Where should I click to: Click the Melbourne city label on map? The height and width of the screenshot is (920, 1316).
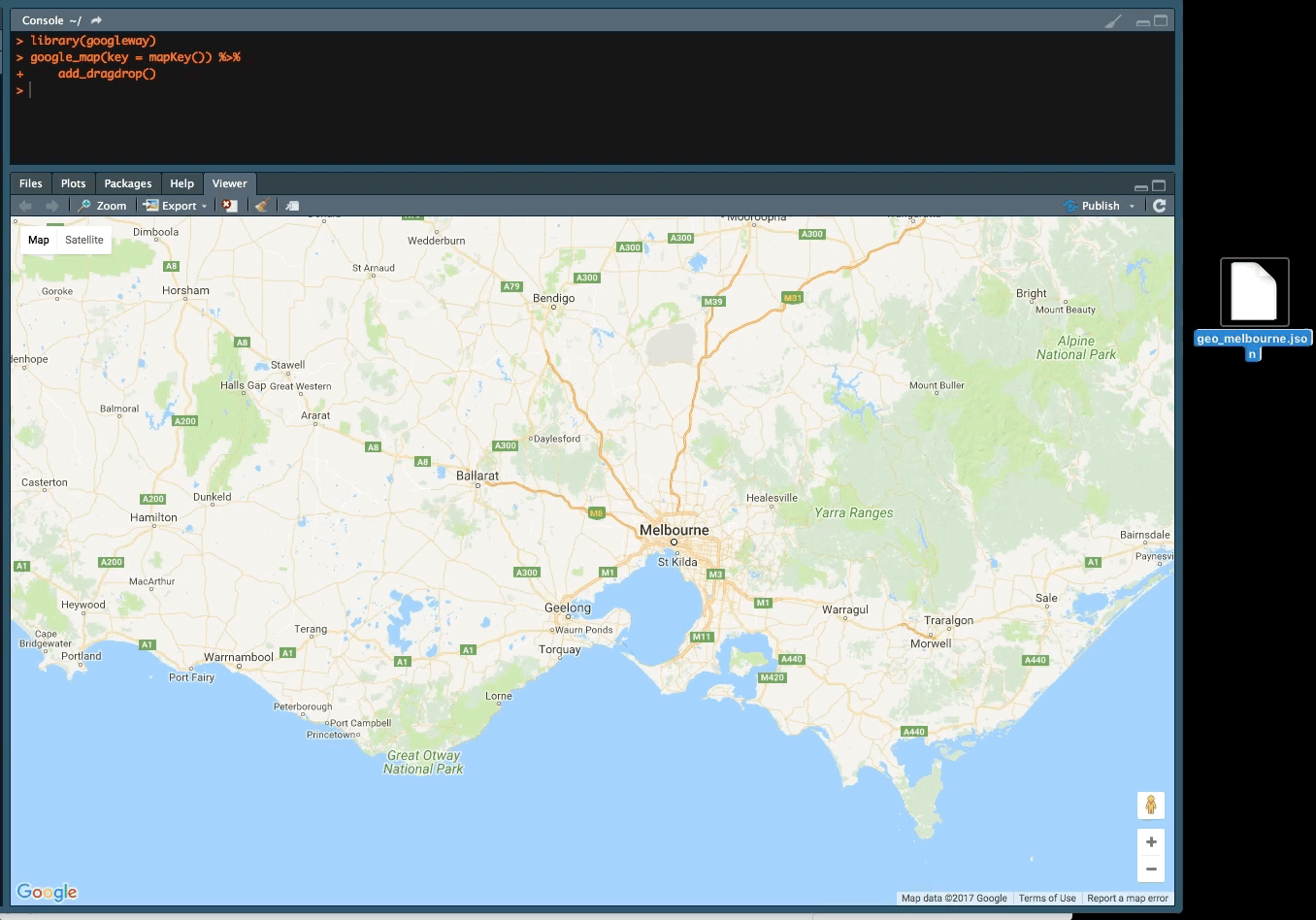point(674,530)
